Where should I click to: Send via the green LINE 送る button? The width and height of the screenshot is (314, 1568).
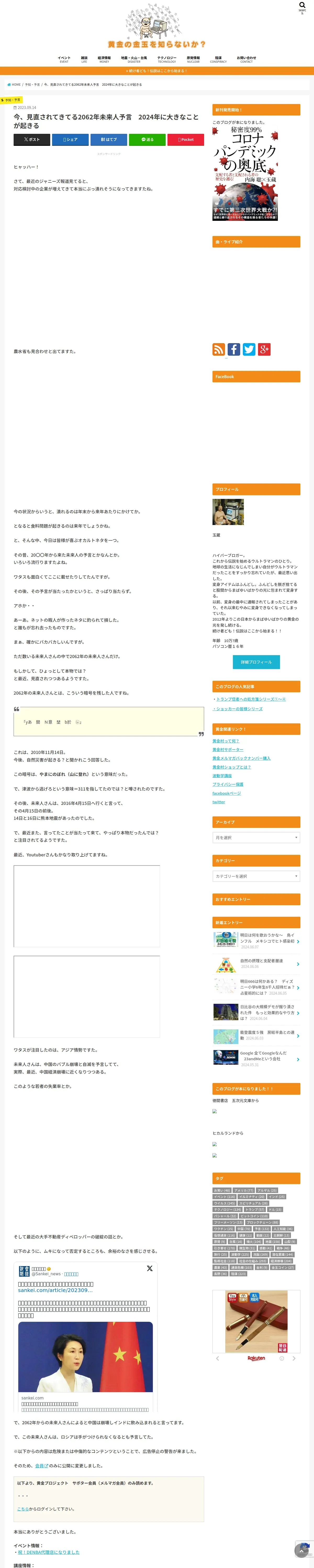[x=147, y=139]
